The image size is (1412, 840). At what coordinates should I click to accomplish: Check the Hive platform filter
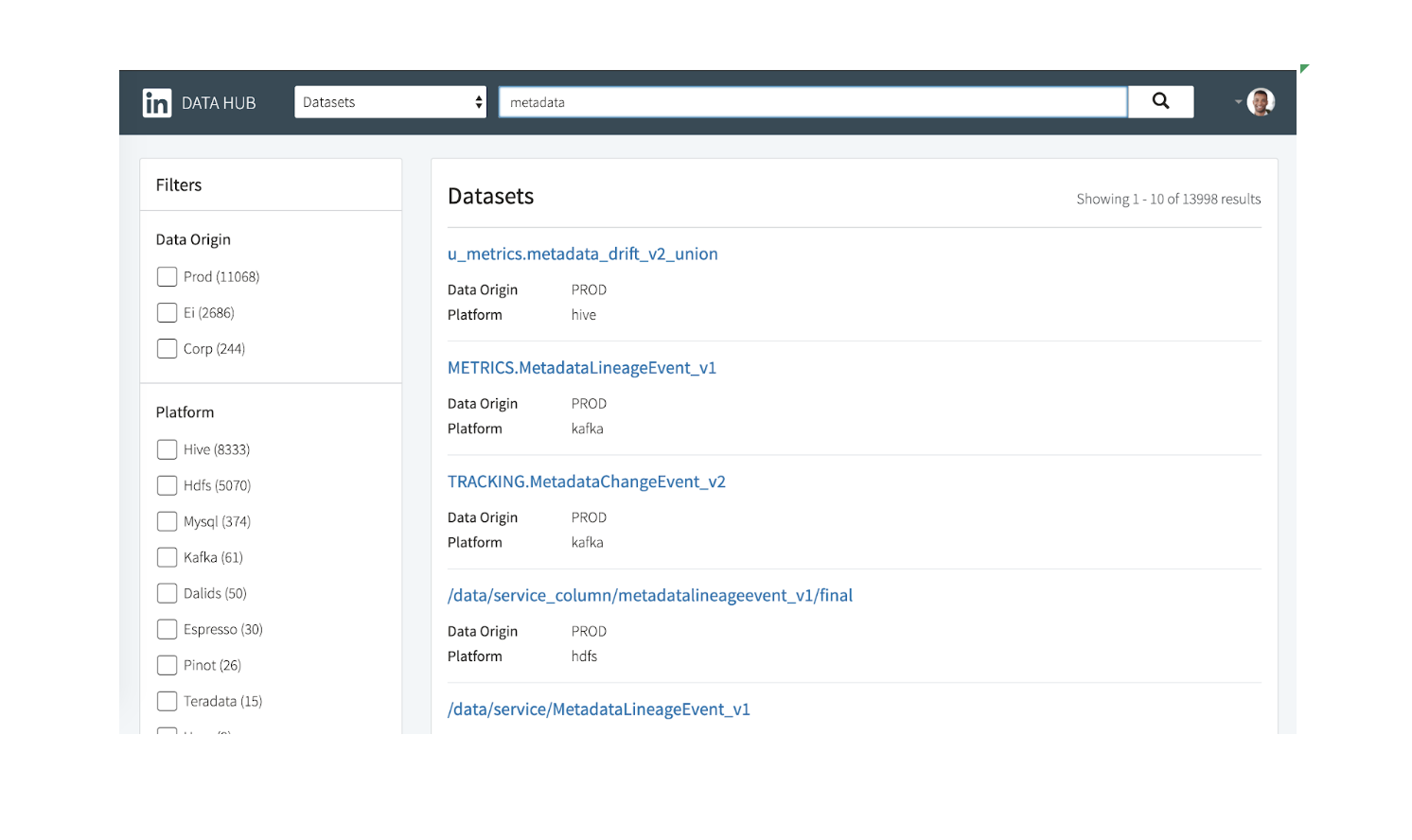pyautogui.click(x=167, y=448)
